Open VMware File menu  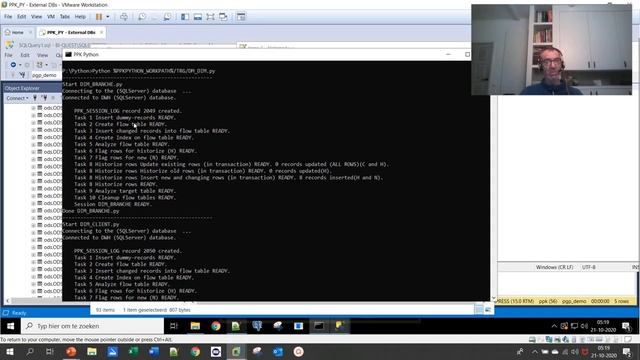coord(8,17)
